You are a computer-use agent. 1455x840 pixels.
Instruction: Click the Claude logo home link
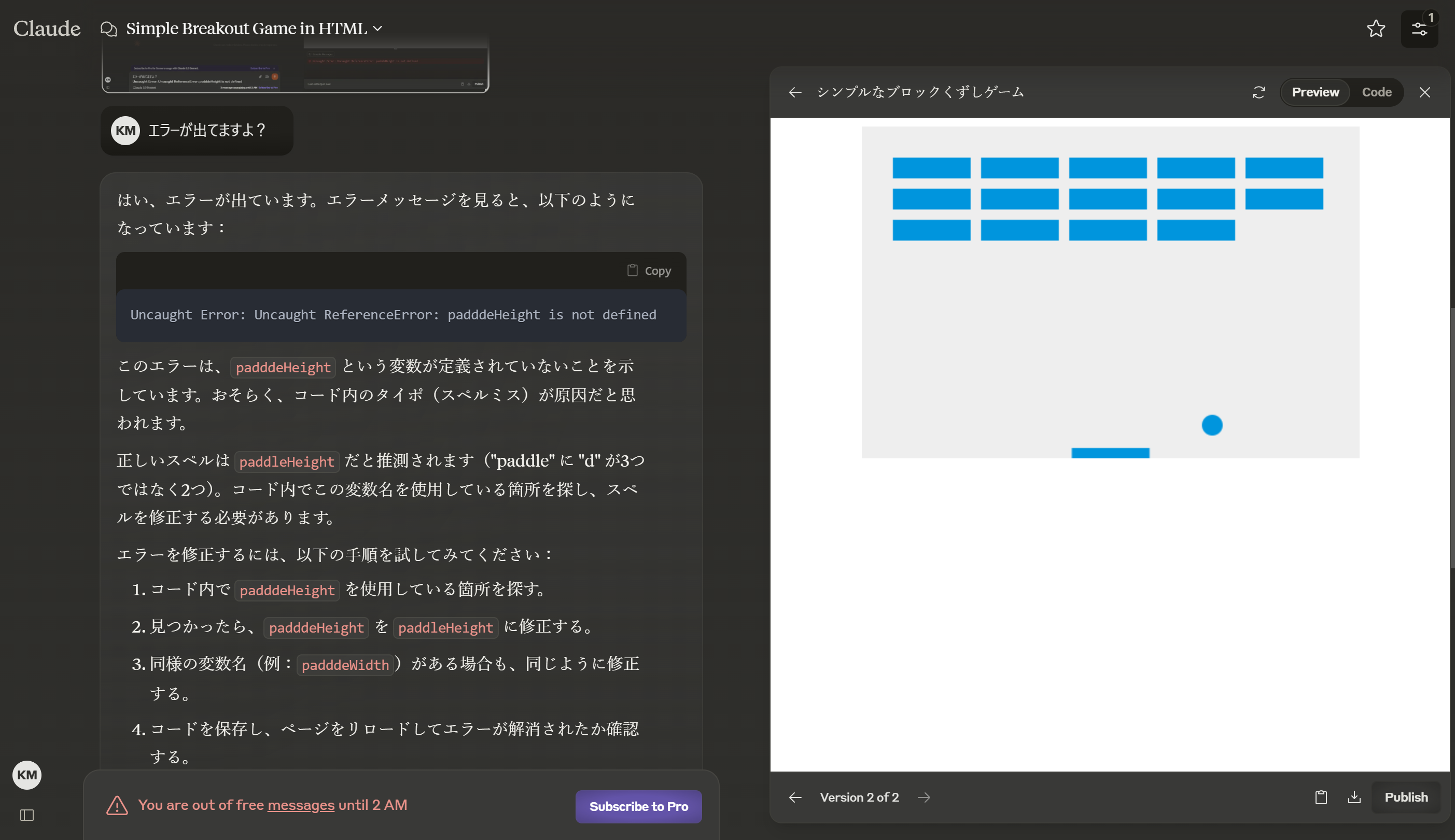click(47, 29)
